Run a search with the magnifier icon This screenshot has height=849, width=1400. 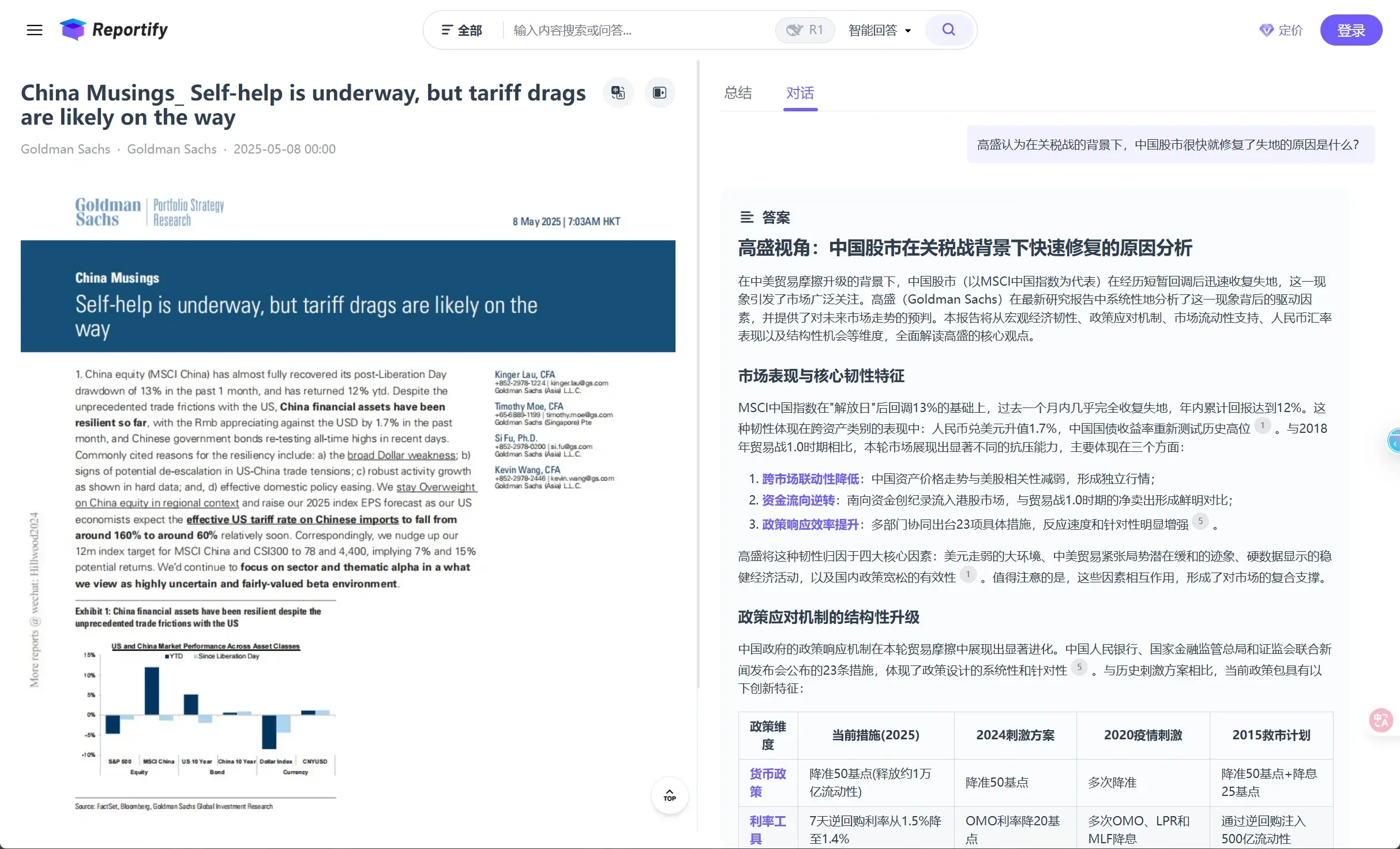tap(948, 29)
